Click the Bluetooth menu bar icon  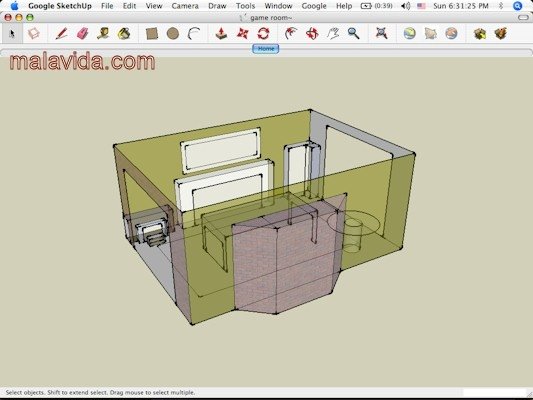[501, 6]
